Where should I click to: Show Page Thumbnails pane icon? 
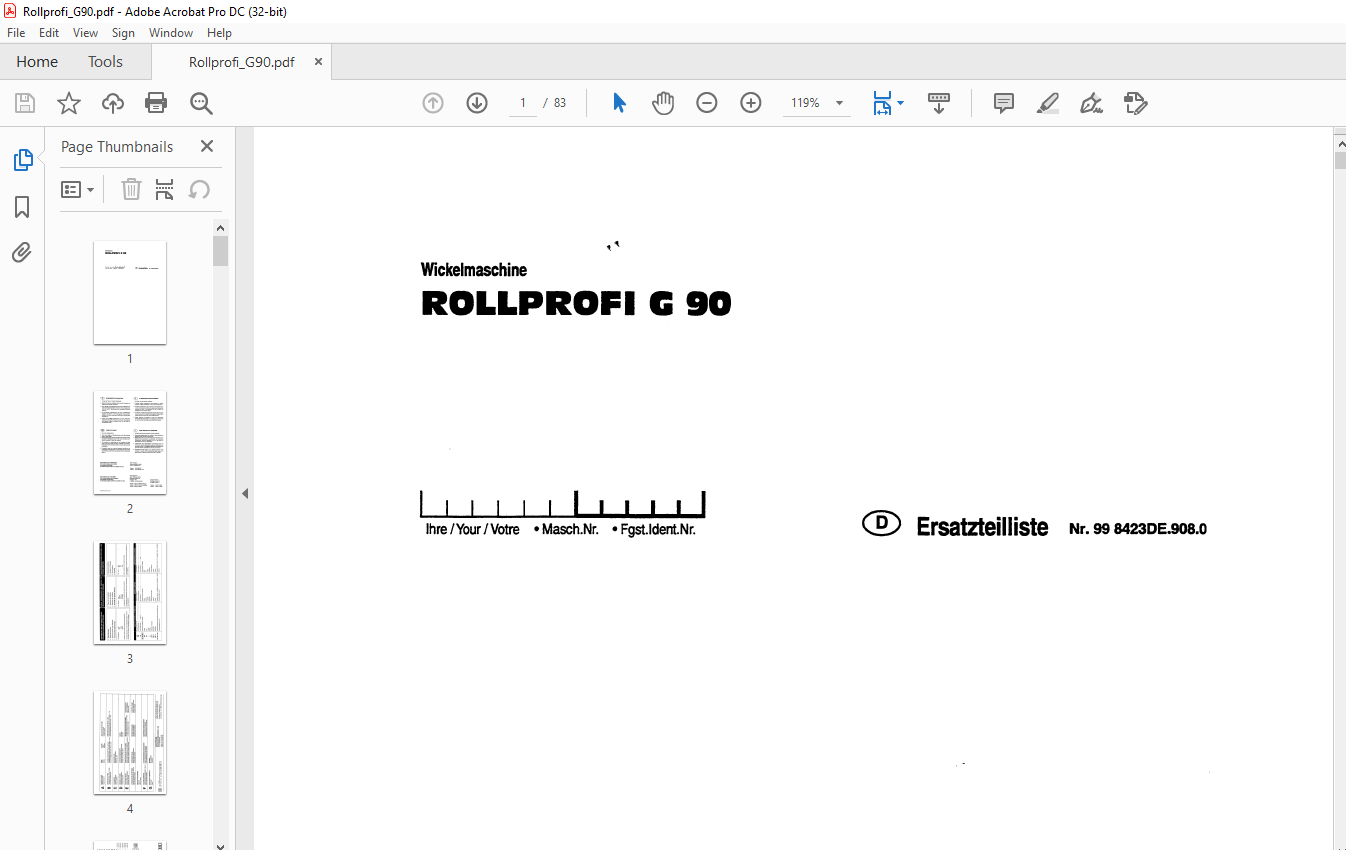(x=22, y=160)
